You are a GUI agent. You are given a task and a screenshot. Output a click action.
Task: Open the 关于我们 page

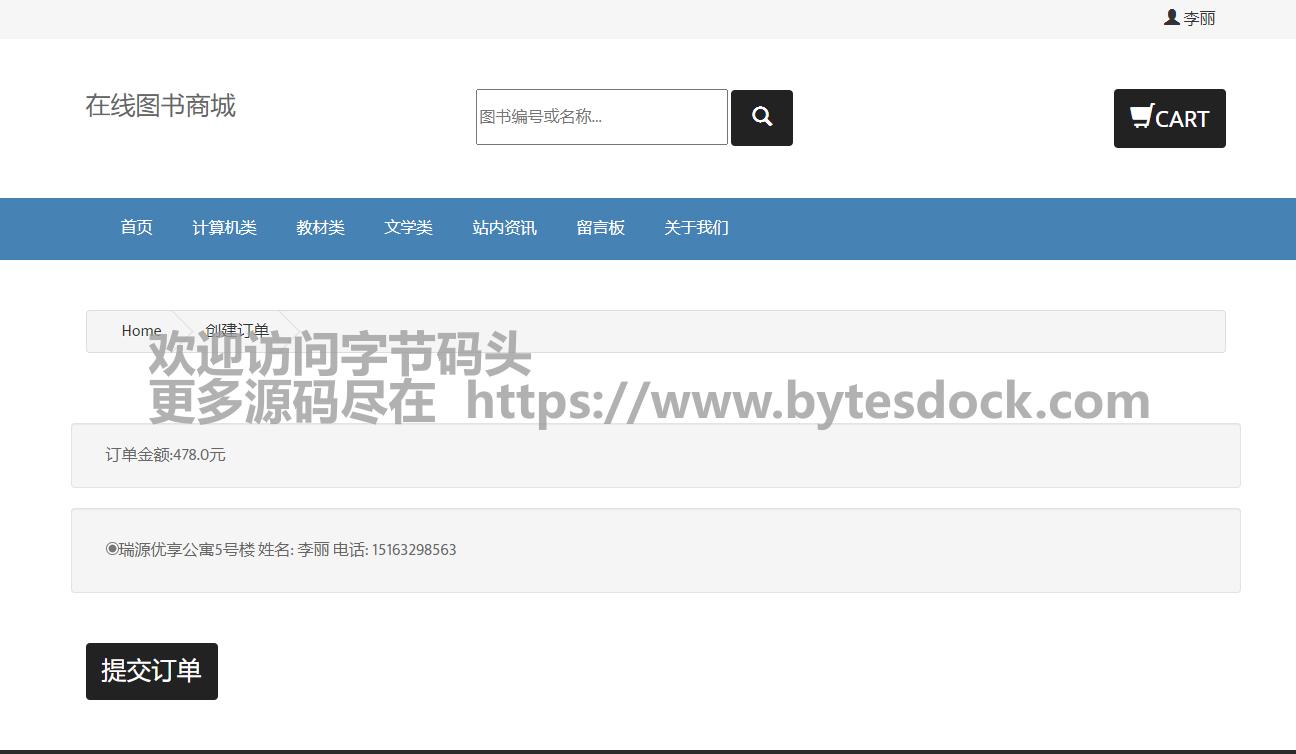[696, 228]
